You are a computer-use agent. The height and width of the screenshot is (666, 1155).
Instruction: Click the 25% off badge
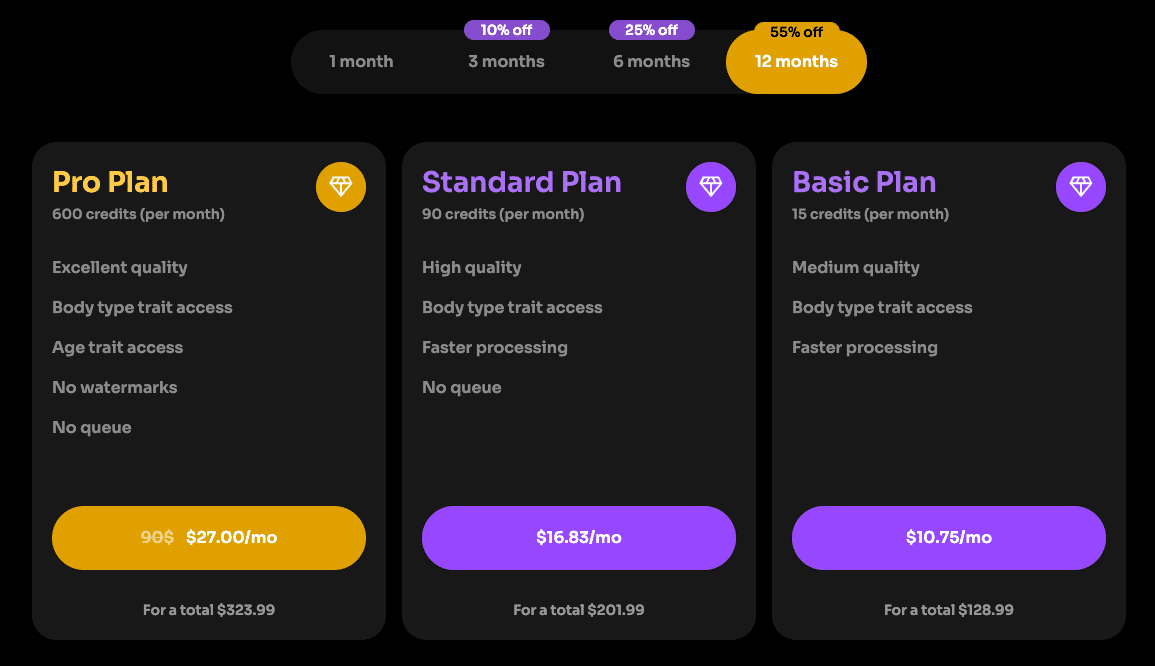tap(651, 30)
